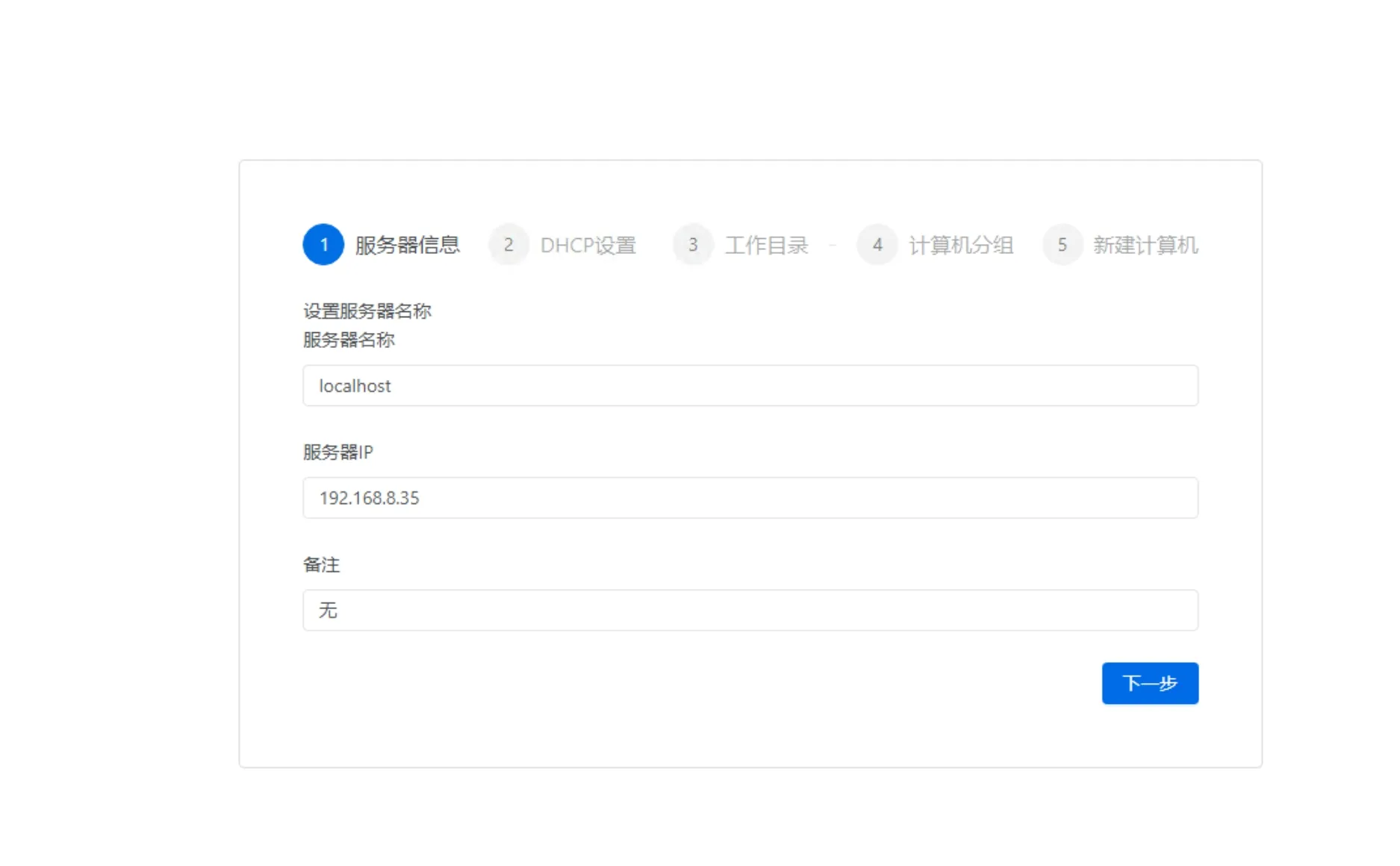This screenshot has height=866, width=1400.
Task: Click the step 3 circle for 工作目录
Action: (692, 244)
